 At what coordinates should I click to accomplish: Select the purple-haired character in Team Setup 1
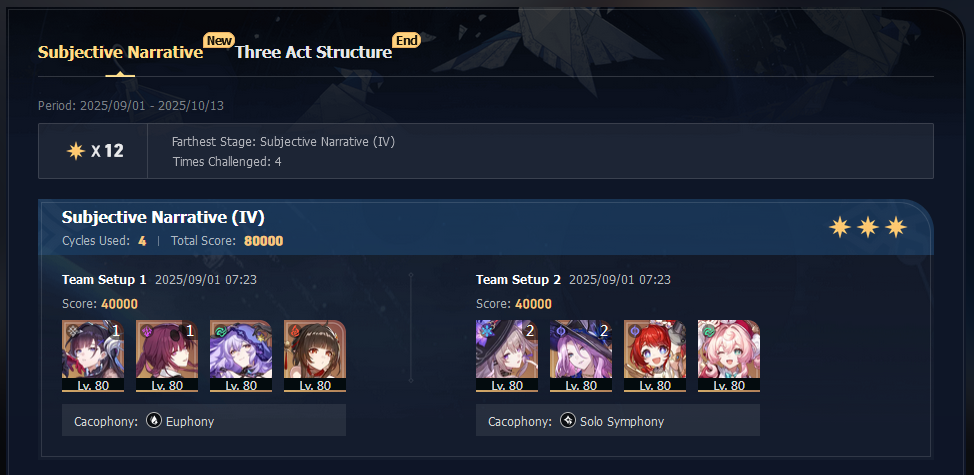click(x=241, y=356)
